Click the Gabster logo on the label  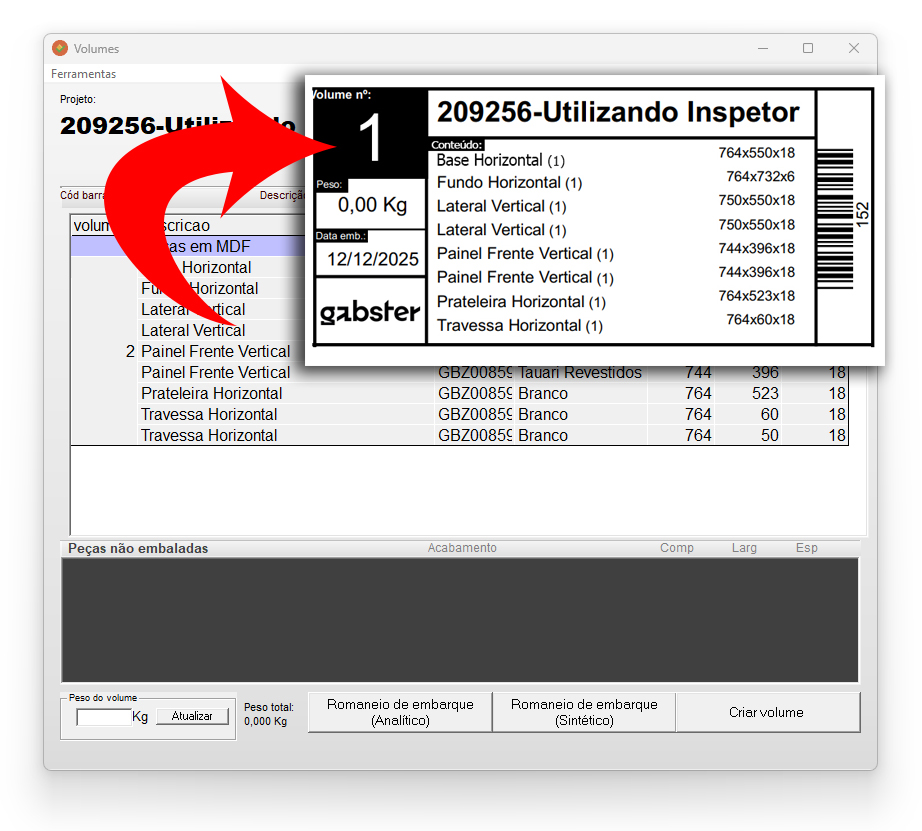pyautogui.click(x=370, y=312)
